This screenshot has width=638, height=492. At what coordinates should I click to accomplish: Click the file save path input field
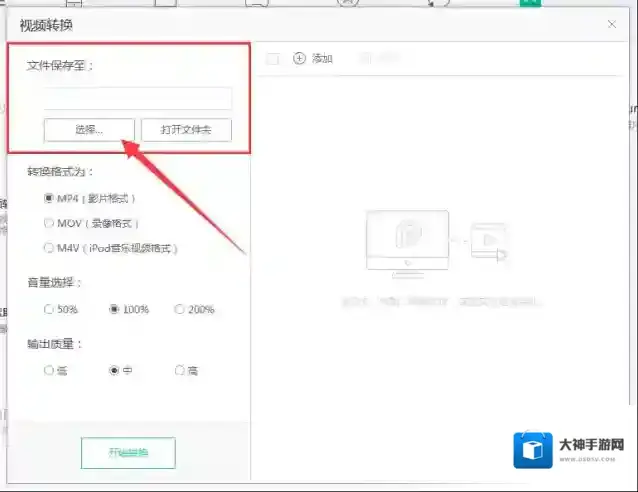click(x=138, y=98)
